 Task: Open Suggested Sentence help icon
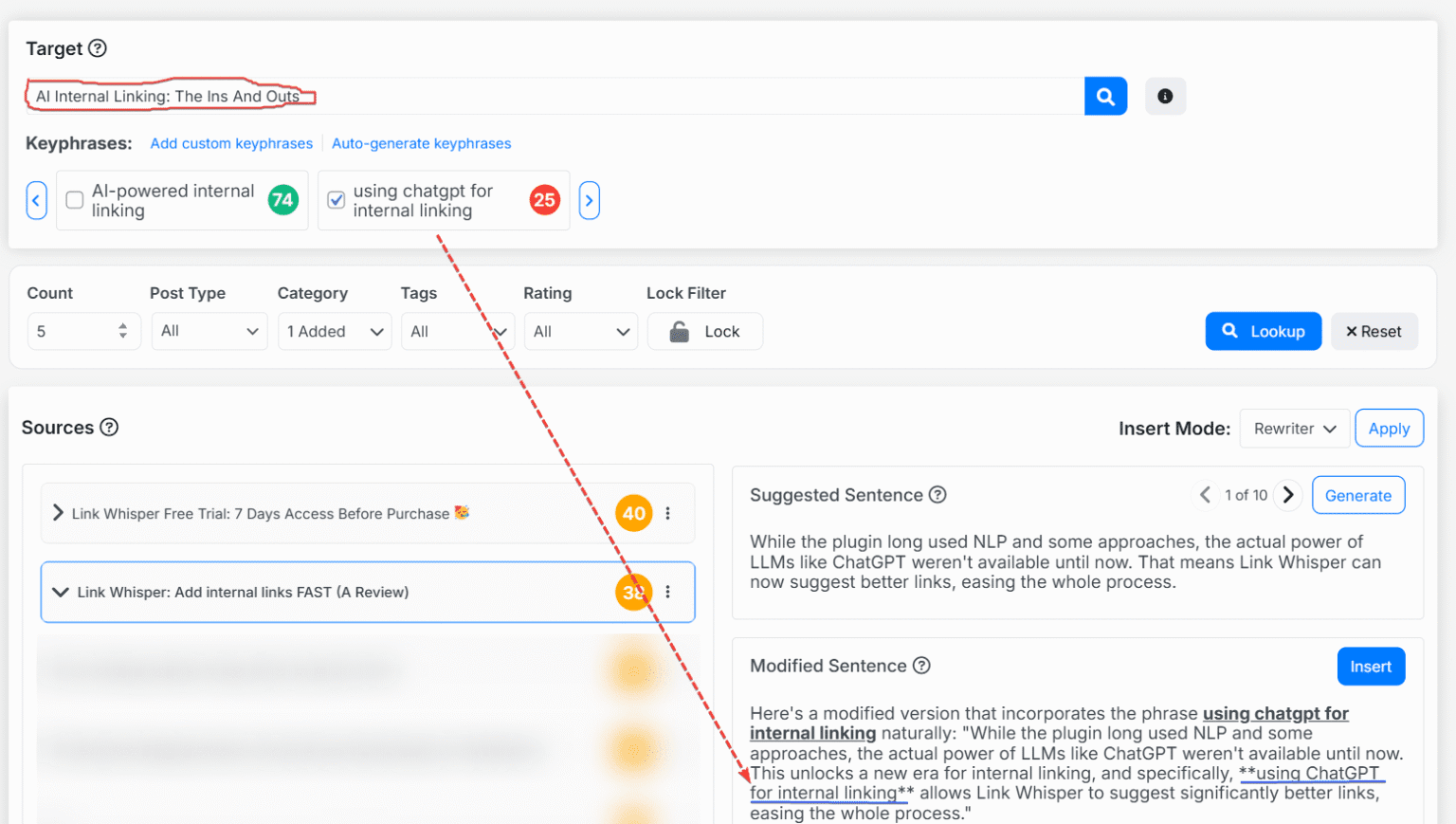point(937,494)
